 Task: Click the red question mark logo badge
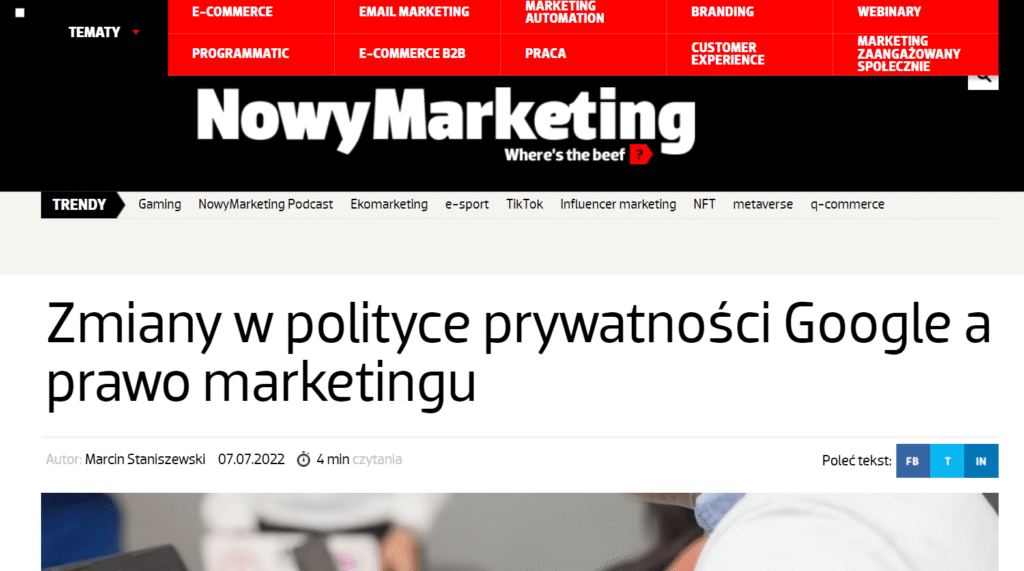coord(640,154)
